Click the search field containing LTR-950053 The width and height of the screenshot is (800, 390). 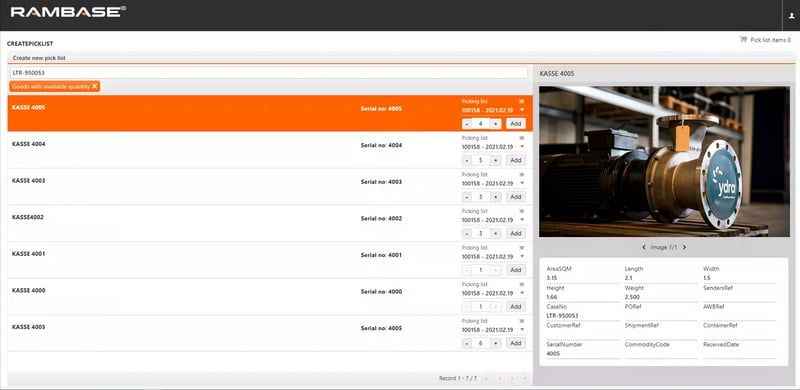(x=268, y=72)
